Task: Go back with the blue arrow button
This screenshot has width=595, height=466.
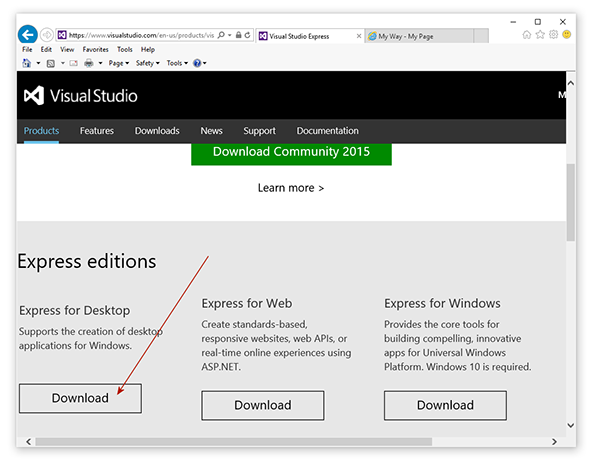Action: [28, 35]
